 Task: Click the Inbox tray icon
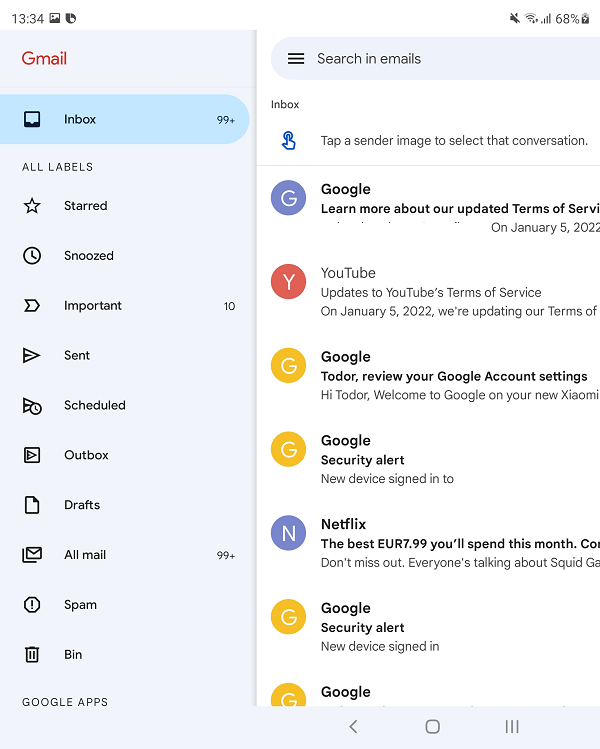32,119
